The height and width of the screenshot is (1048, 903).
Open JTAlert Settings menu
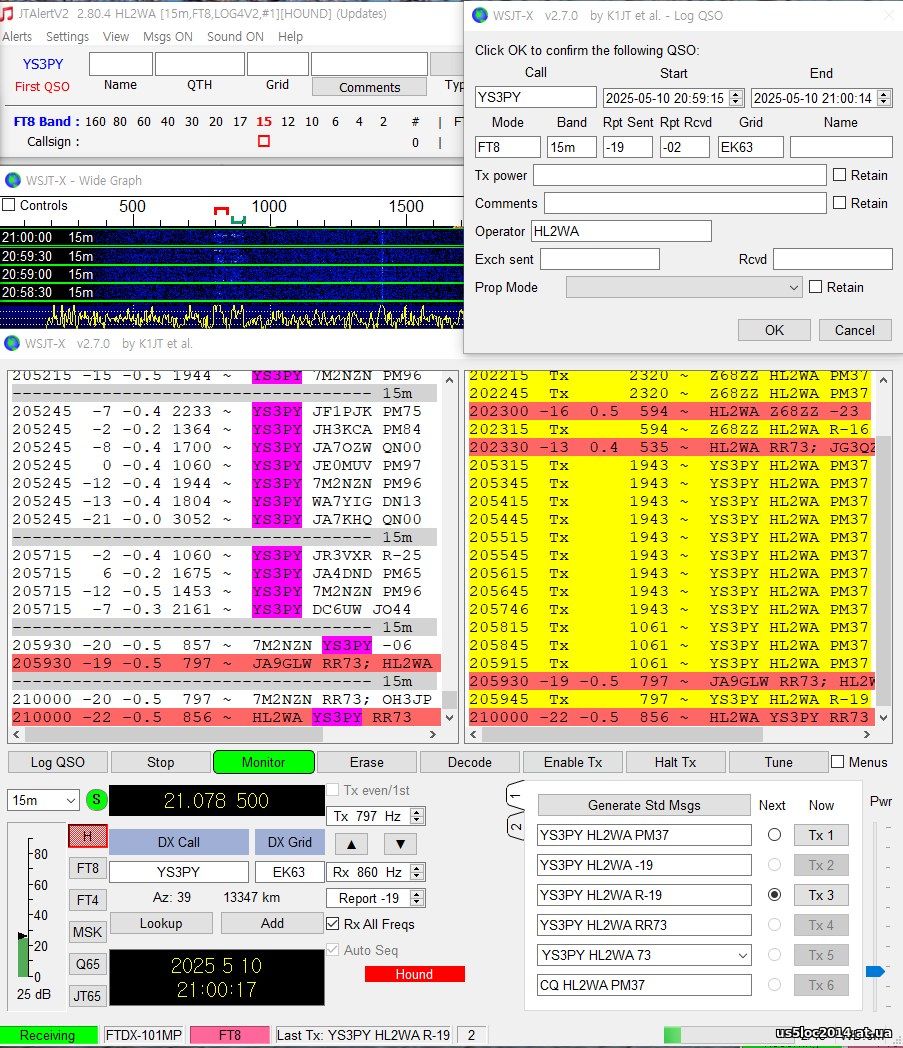pos(68,37)
